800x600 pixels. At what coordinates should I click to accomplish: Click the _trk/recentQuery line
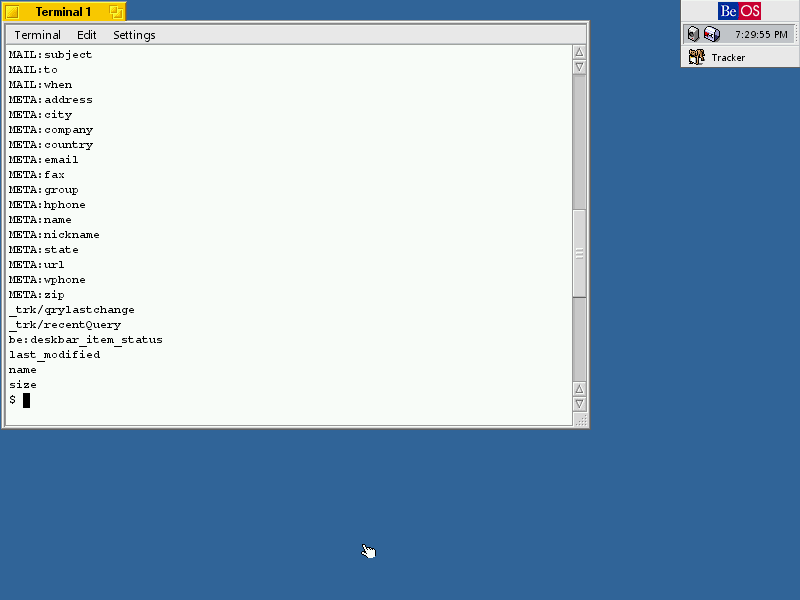65,324
